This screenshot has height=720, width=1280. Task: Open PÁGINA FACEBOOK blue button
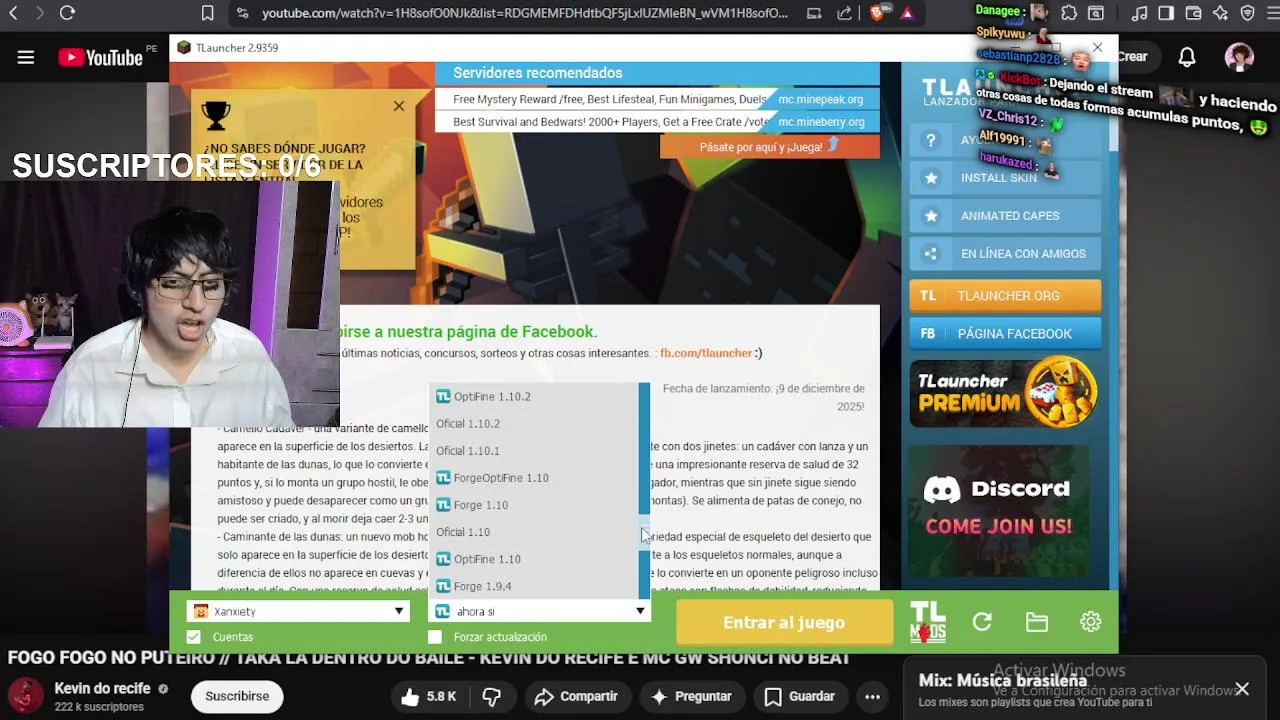coord(1005,333)
